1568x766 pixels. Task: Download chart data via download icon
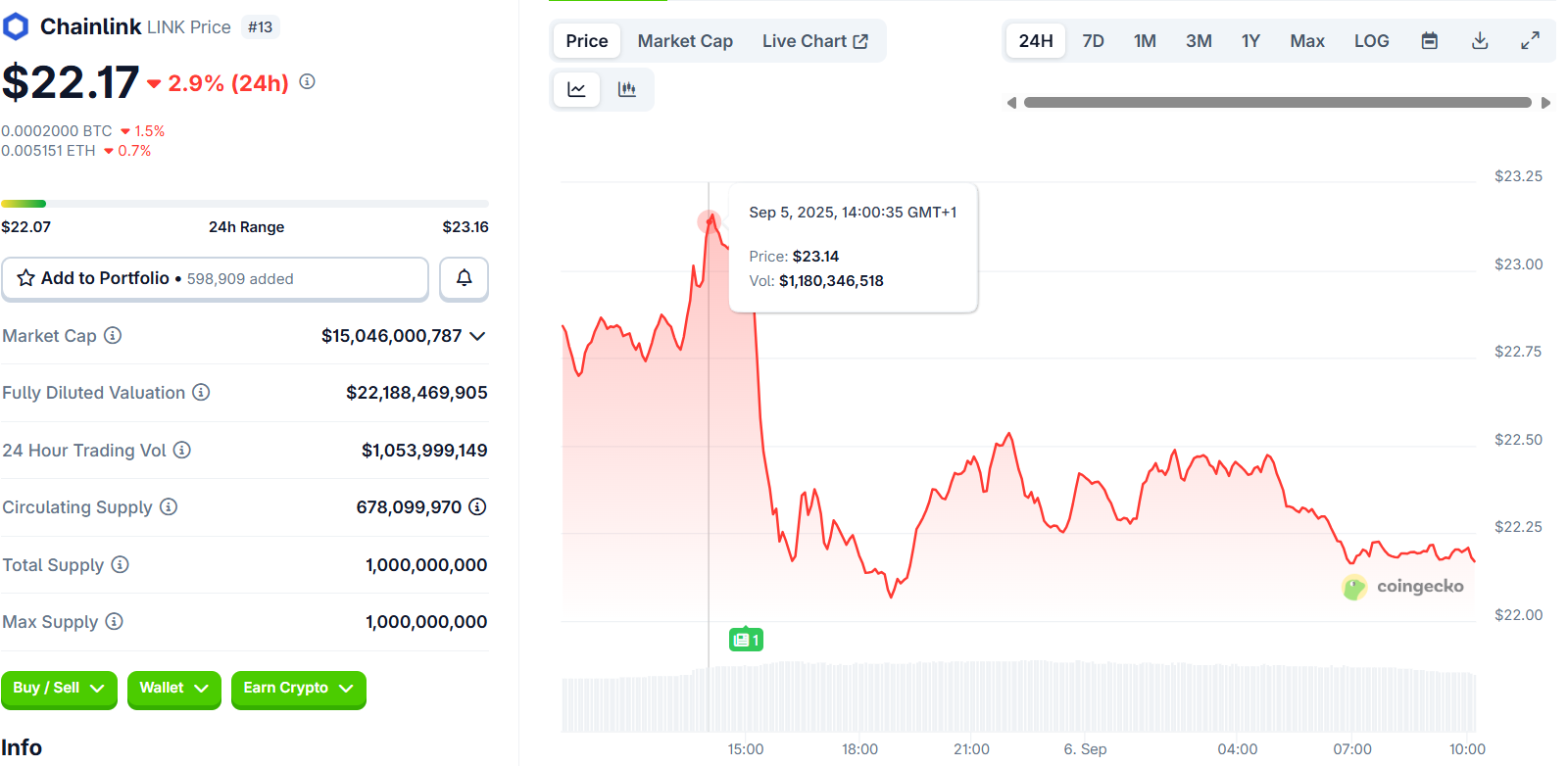pos(1480,41)
